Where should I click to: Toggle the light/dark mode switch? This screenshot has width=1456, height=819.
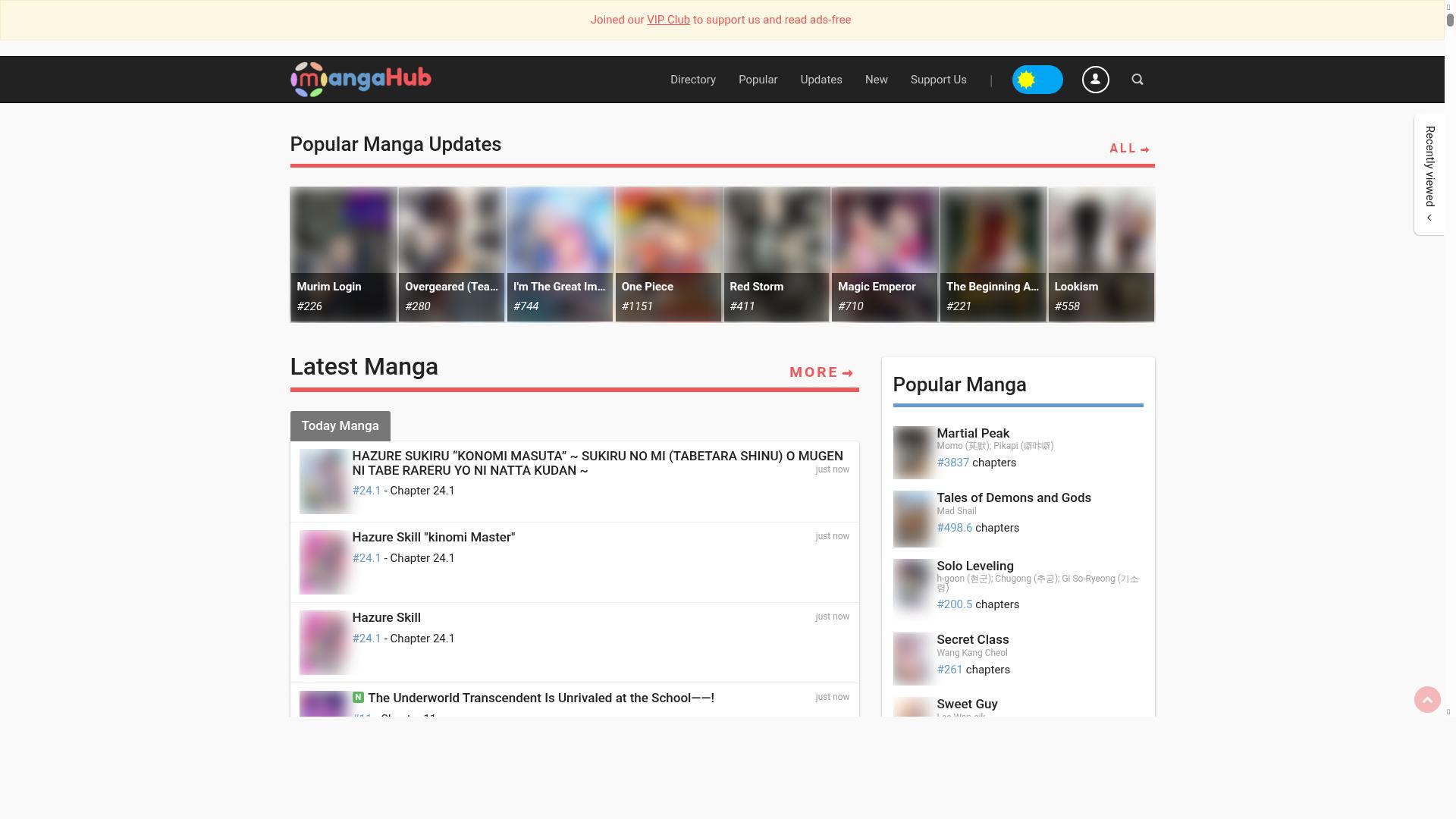1037,80
